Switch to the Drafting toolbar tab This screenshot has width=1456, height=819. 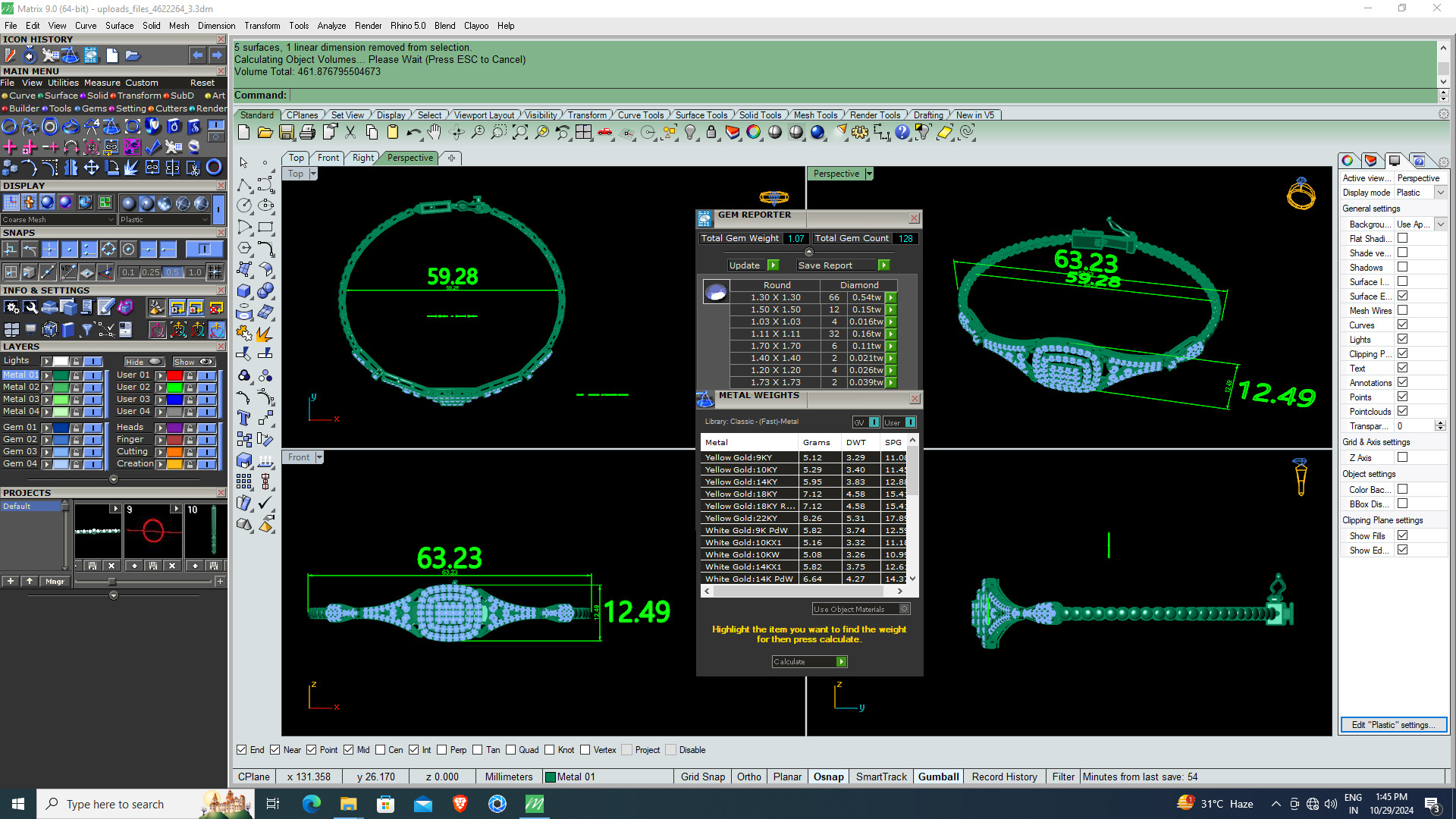tap(928, 115)
